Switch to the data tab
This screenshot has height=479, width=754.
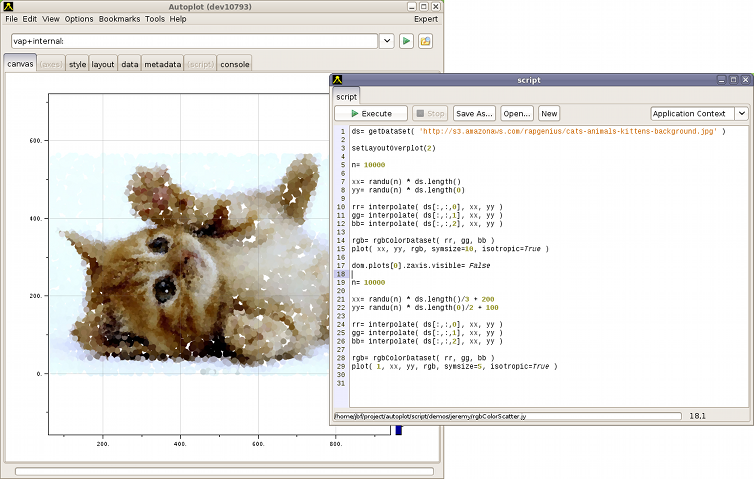point(129,64)
